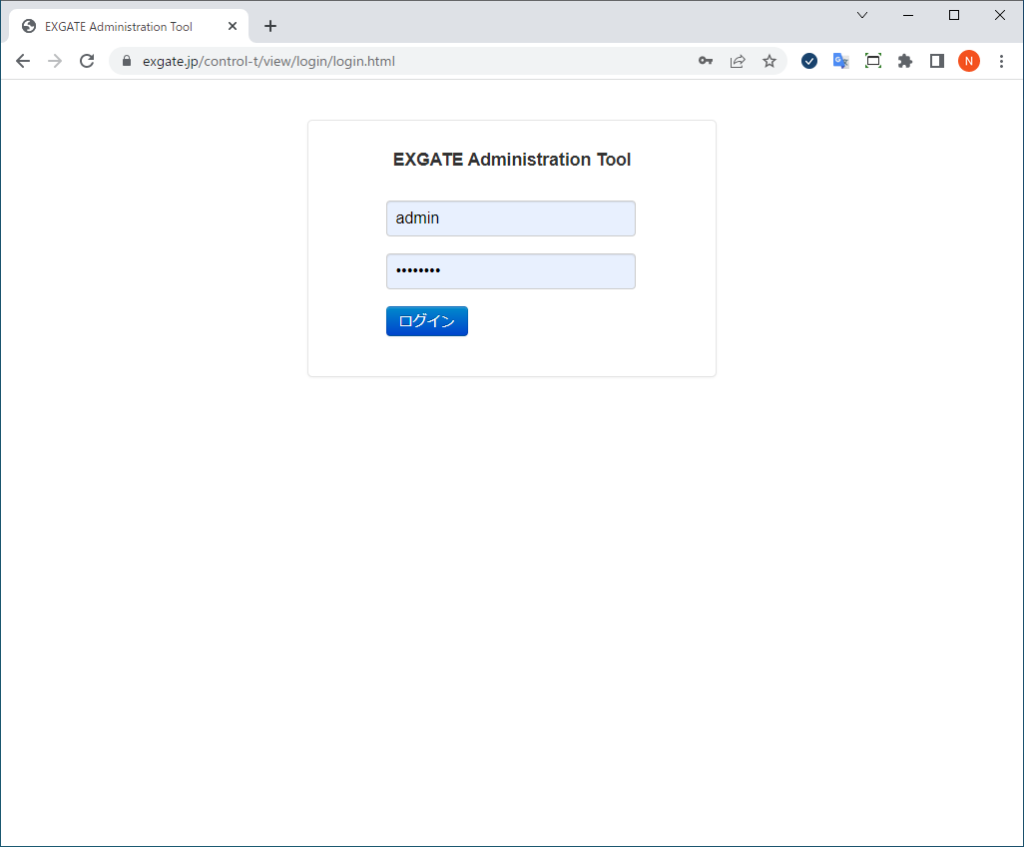Open the Chrome three-dot menu
This screenshot has height=847, width=1024.
[x=1002, y=61]
